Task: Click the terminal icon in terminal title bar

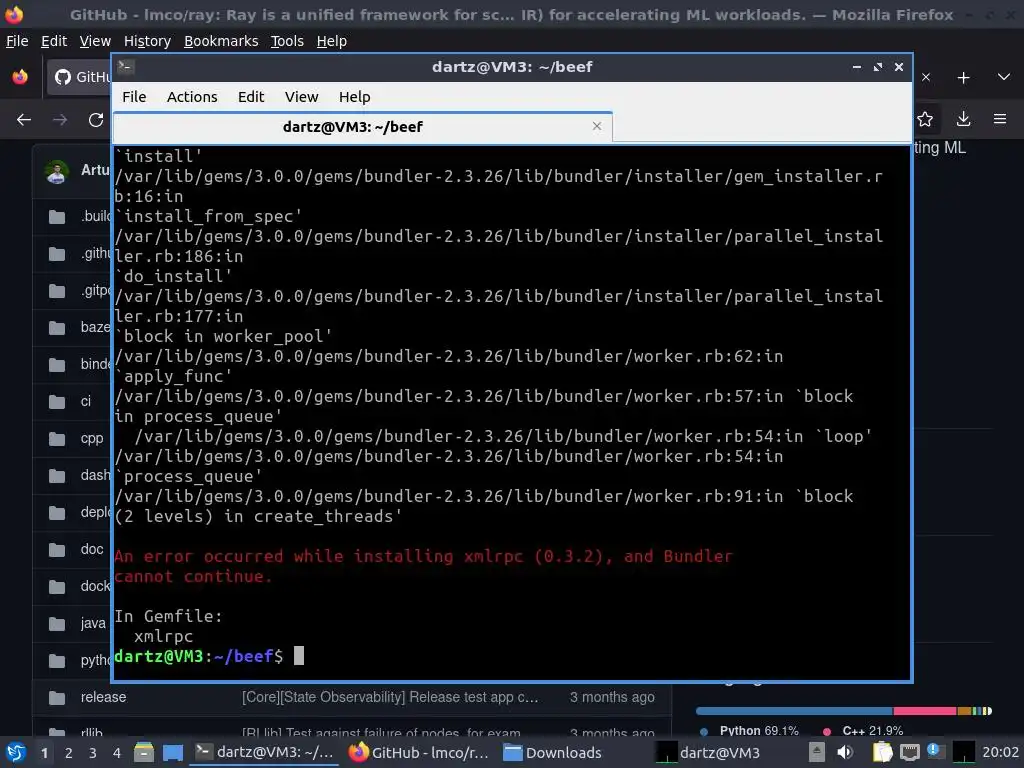Action: (126, 67)
